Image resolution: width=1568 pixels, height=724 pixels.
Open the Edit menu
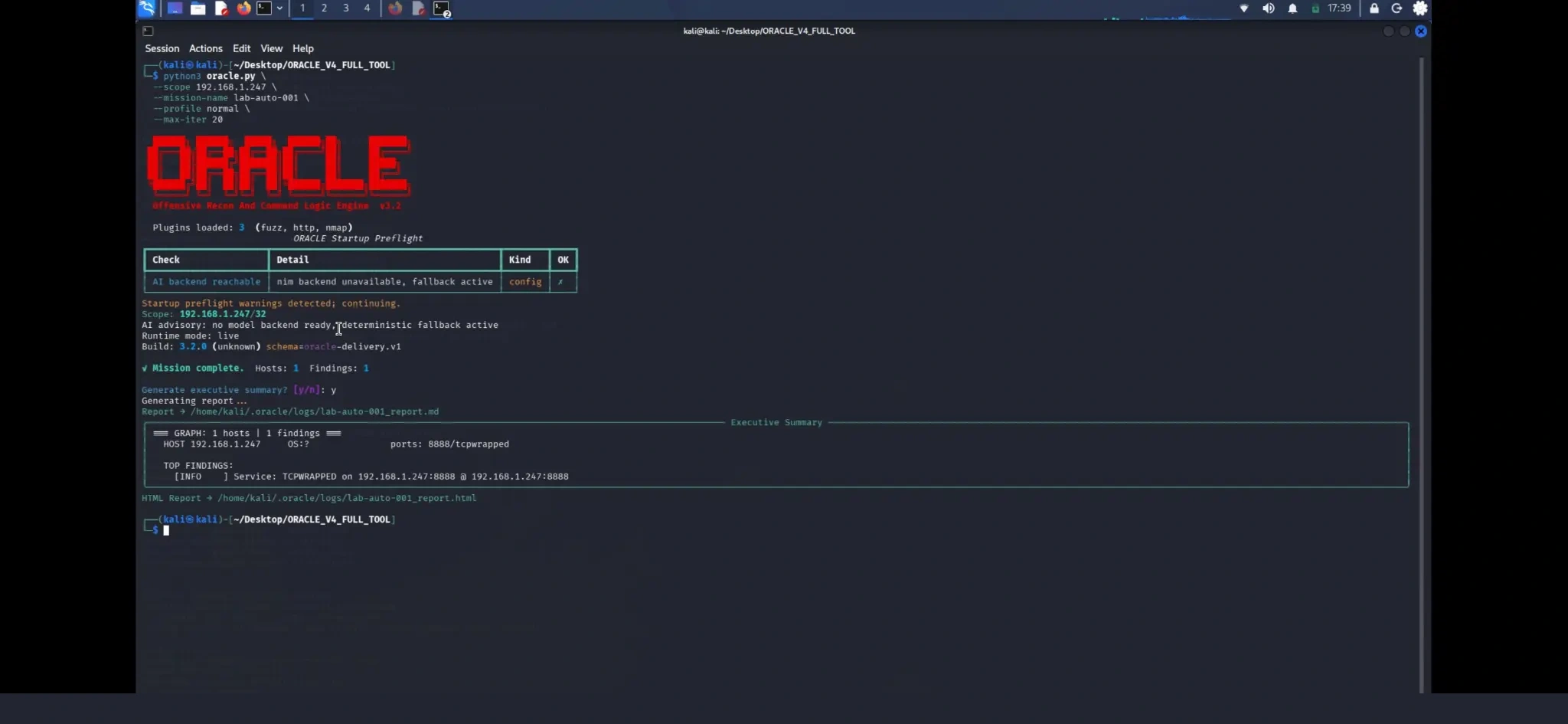[242, 48]
